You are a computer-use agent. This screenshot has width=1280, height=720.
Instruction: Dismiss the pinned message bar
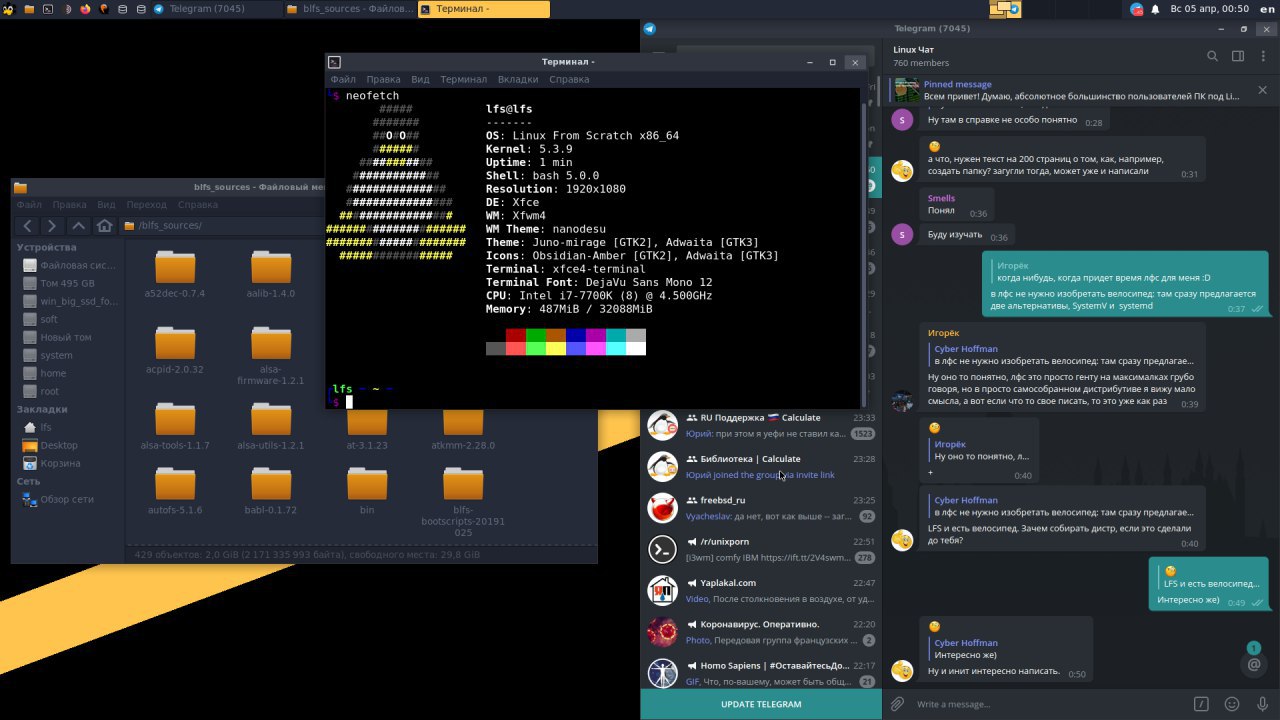(1262, 90)
